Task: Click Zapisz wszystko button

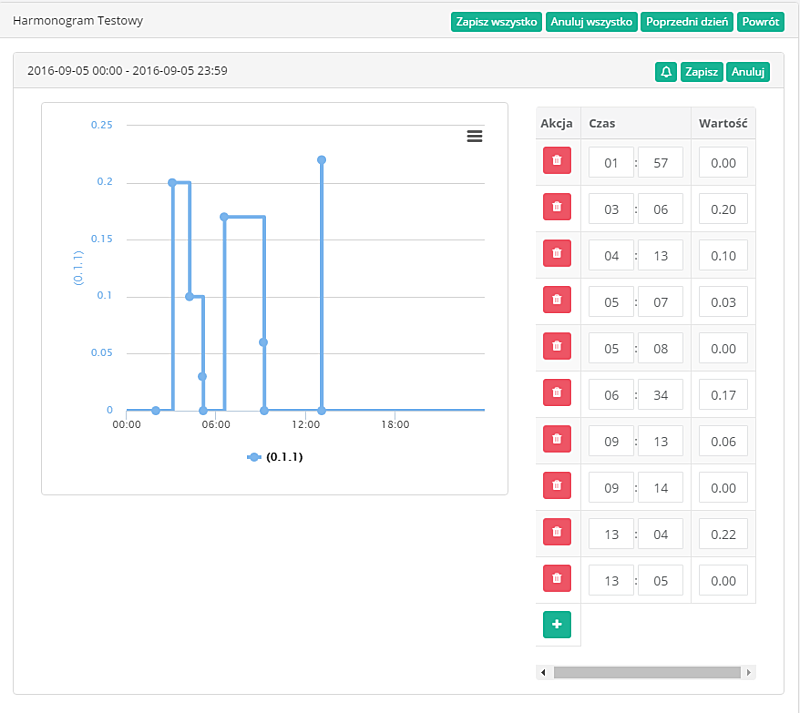Action: (x=496, y=22)
